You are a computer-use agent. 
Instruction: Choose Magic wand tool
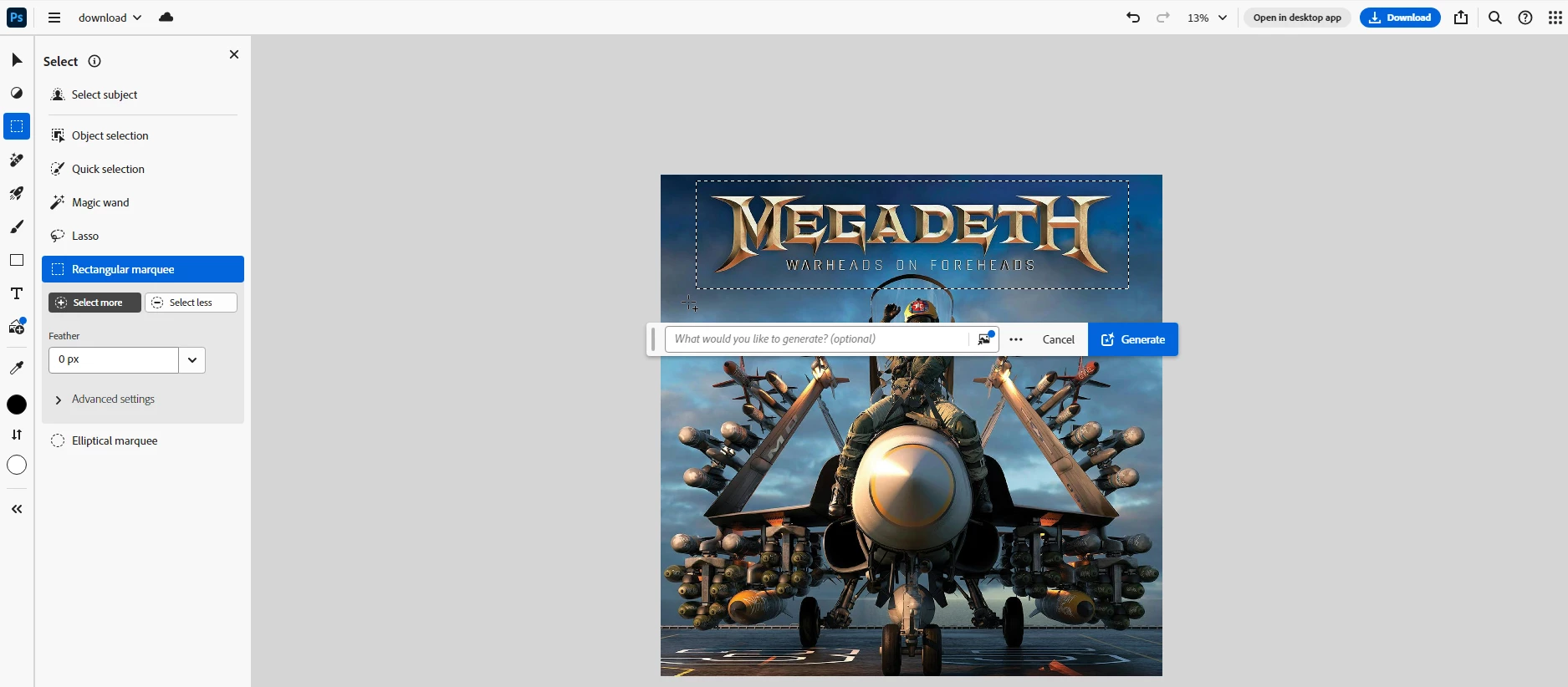143,202
